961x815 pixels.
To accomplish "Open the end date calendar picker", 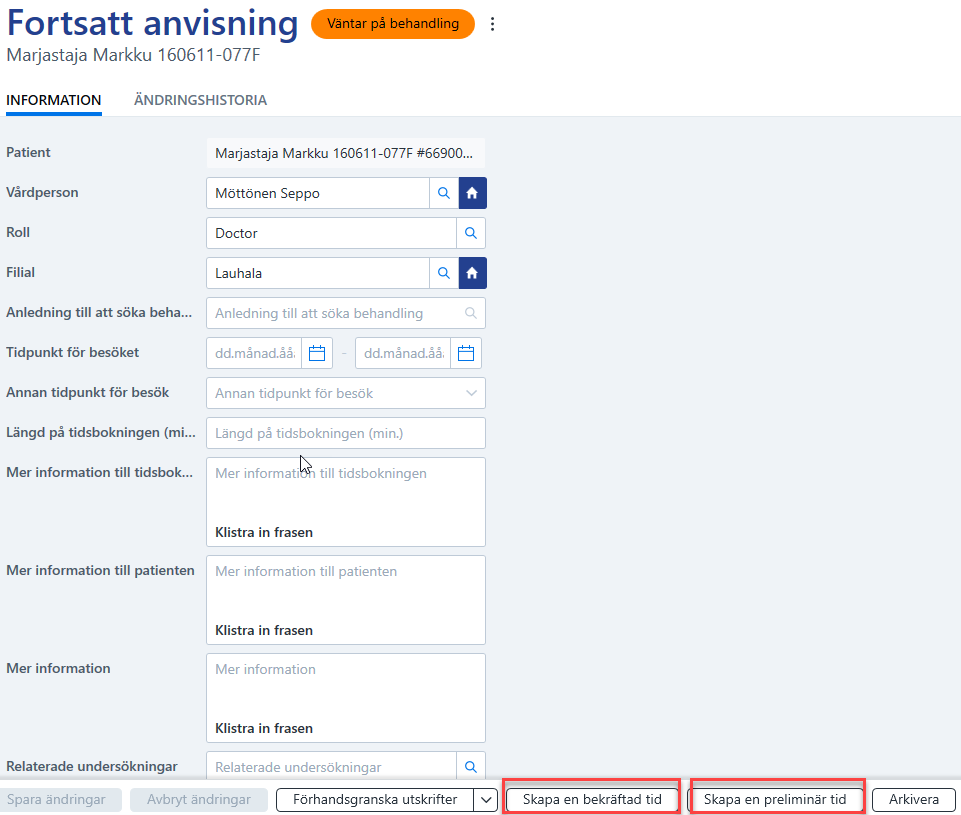I will tap(466, 353).
